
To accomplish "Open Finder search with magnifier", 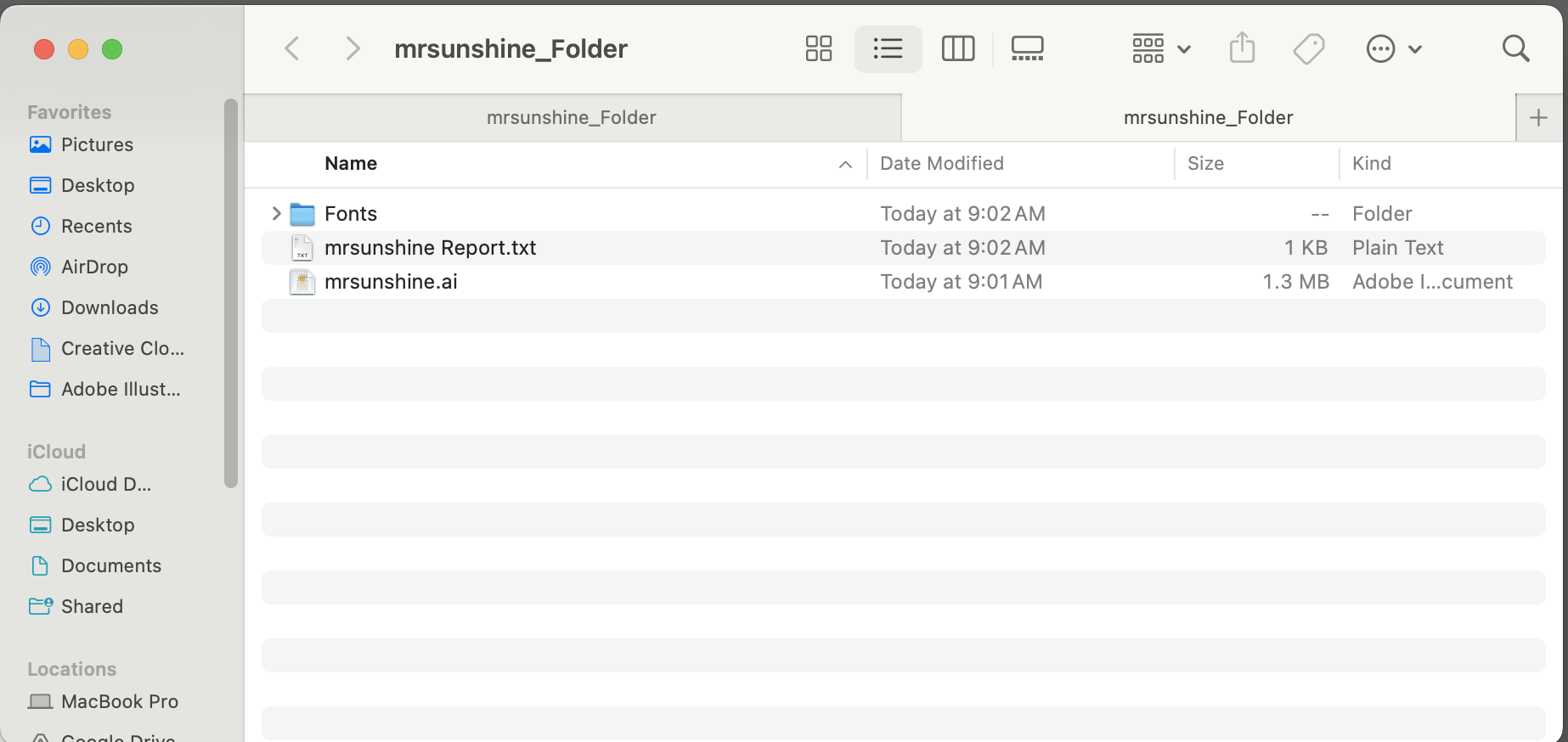I will tap(1515, 48).
